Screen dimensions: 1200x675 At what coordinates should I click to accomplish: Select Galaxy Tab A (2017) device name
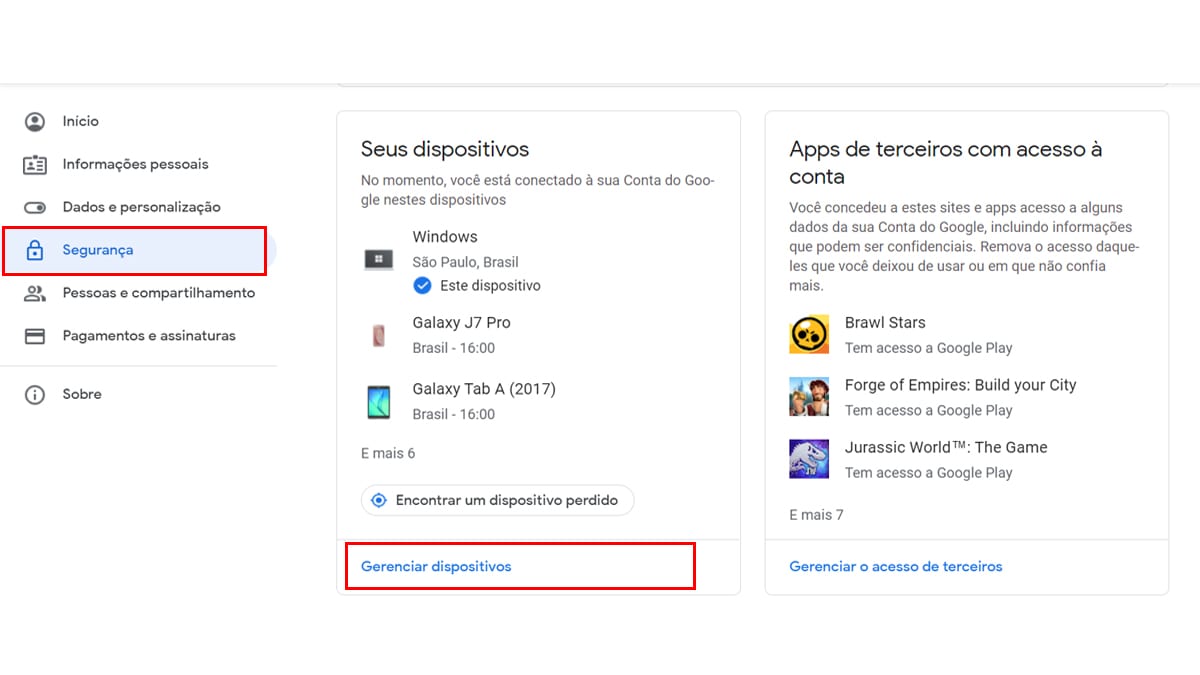point(484,389)
